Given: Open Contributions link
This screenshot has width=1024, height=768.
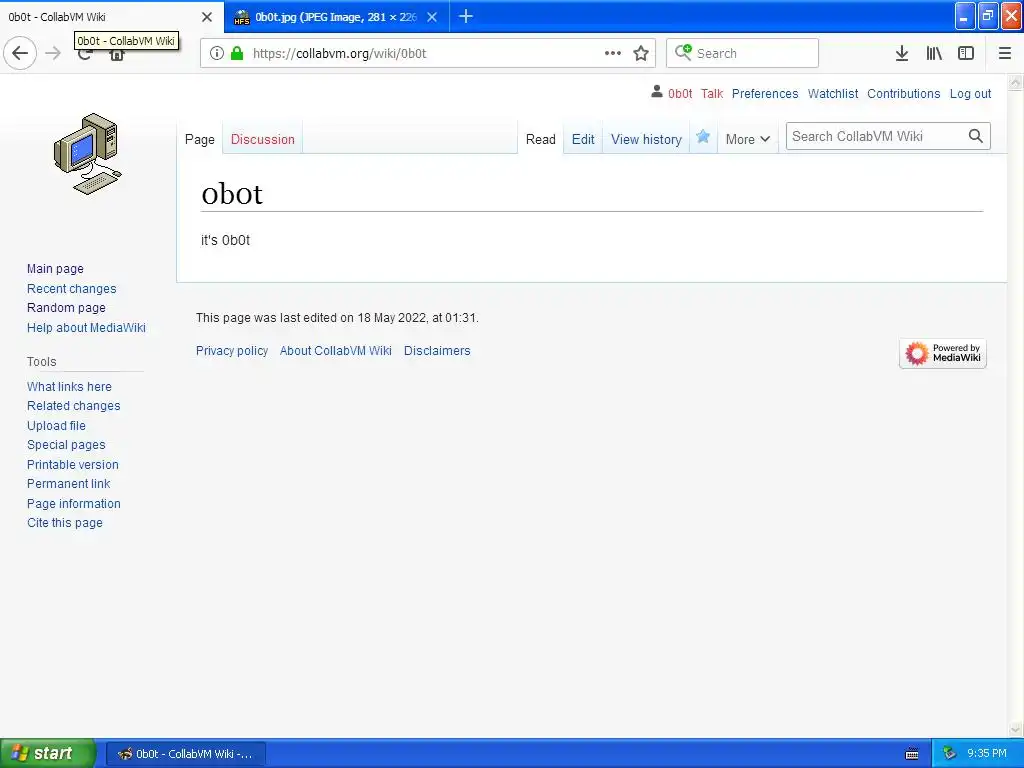Looking at the screenshot, I should pyautogui.click(x=903, y=93).
